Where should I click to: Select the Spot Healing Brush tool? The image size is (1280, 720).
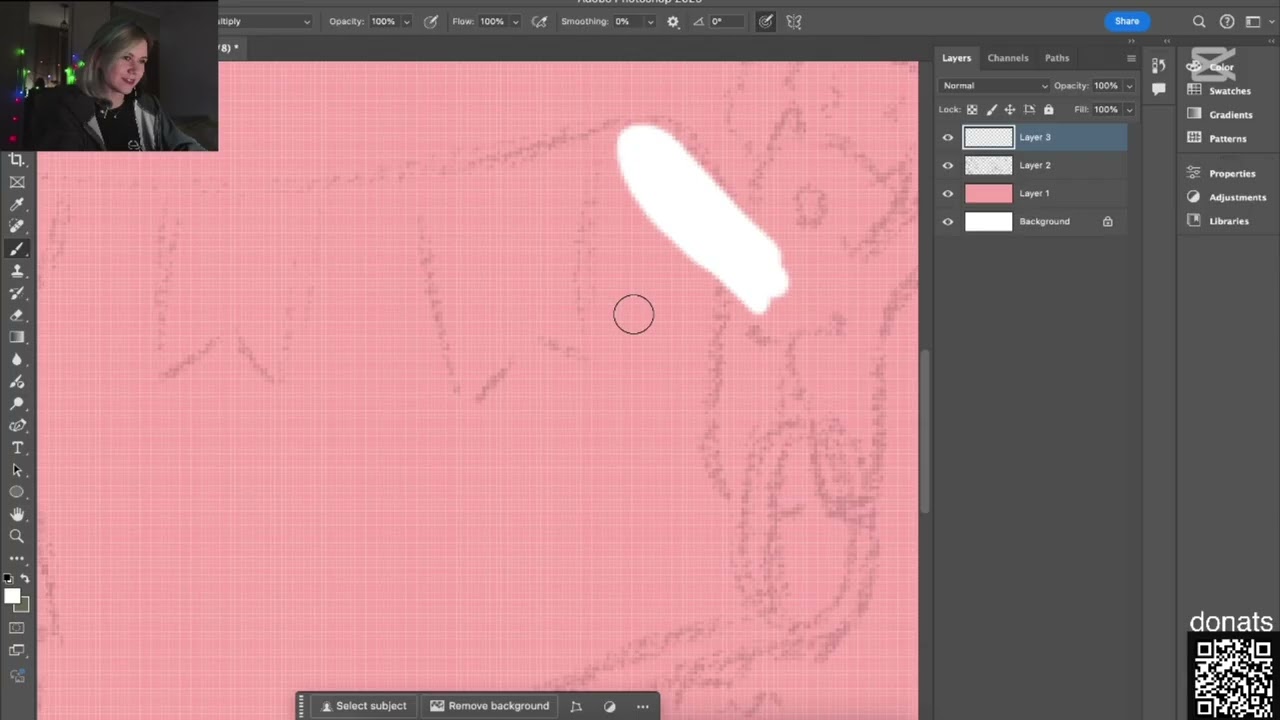tap(17, 226)
